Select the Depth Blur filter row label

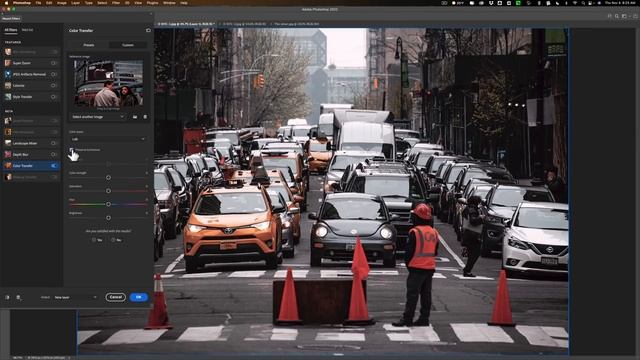(x=20, y=155)
